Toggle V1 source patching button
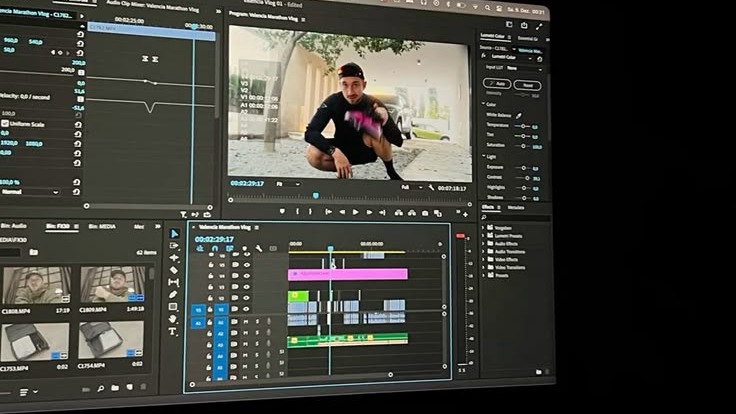 [198, 310]
